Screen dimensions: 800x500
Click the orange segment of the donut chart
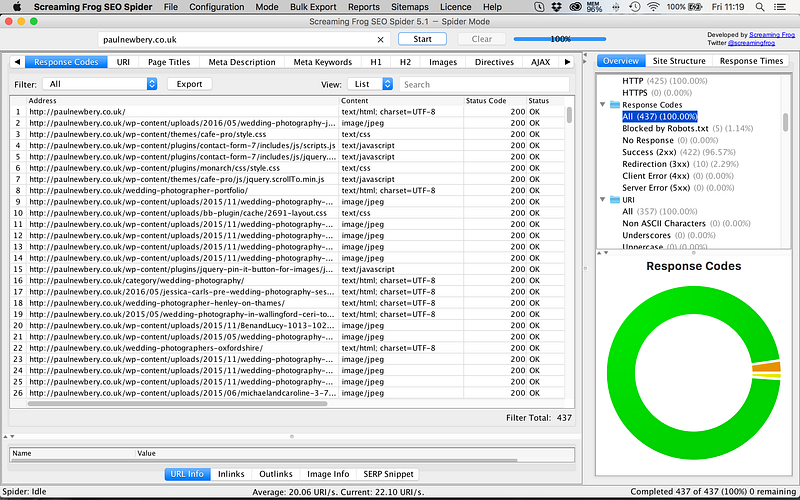tap(766, 367)
